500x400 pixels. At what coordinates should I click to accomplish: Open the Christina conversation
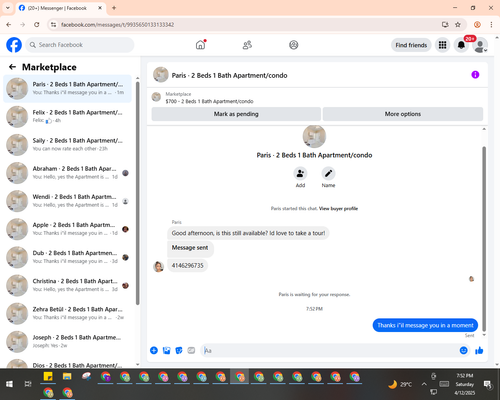(x=67, y=285)
